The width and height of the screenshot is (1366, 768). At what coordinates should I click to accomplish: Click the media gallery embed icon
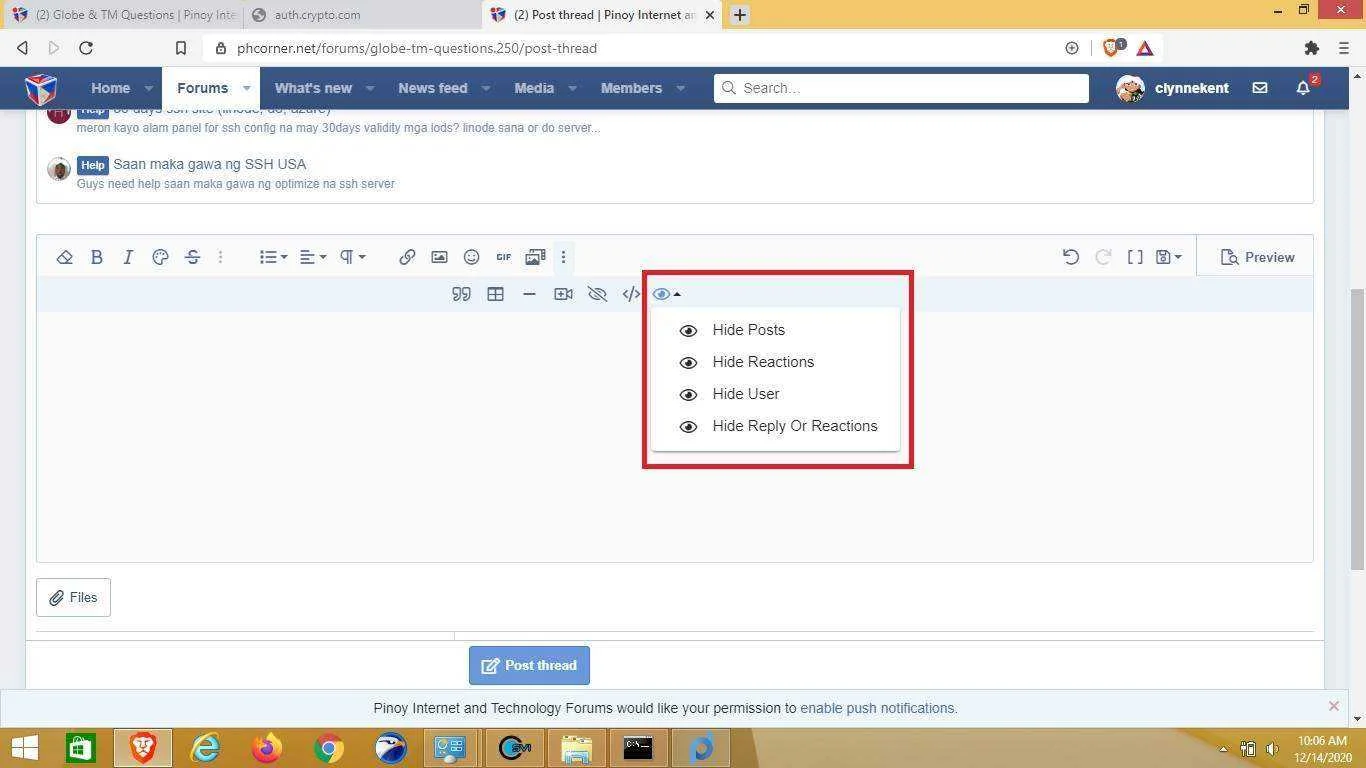point(535,257)
